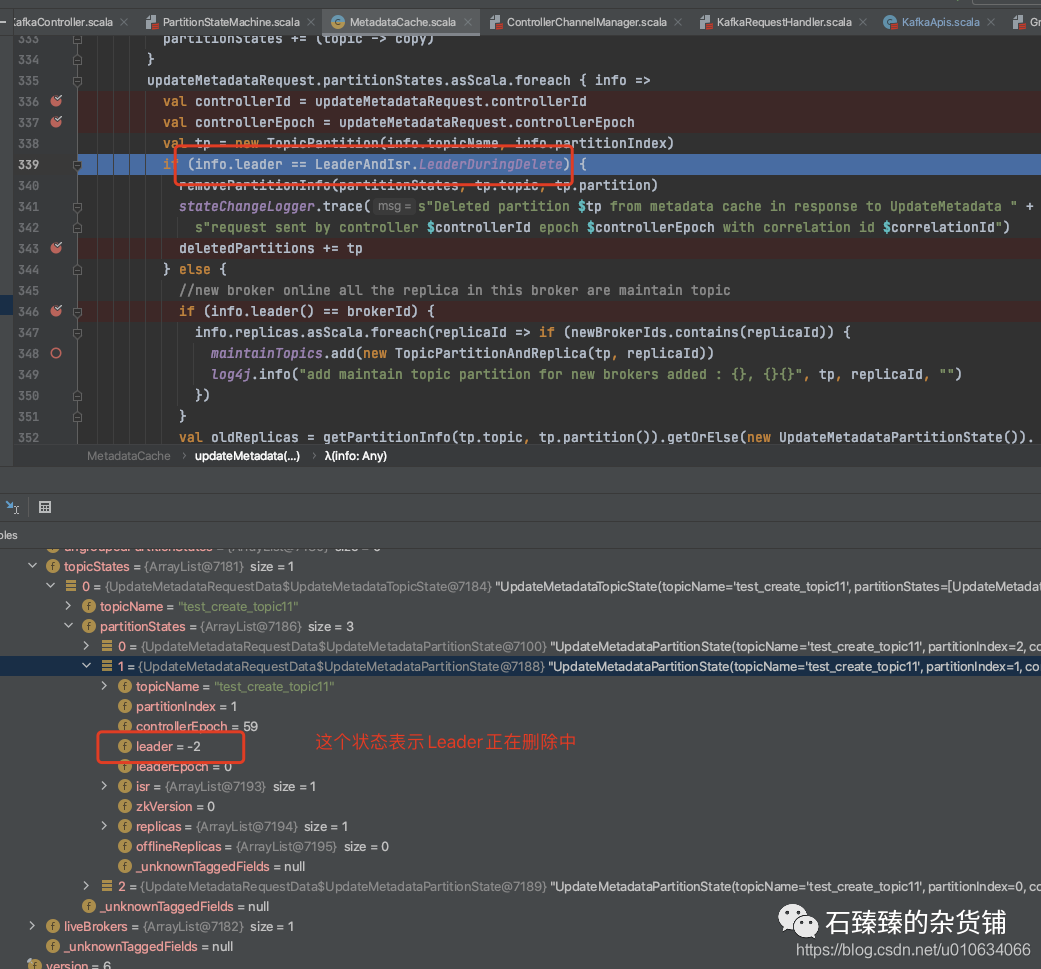Collapse the else block fold at line 344
This screenshot has height=969, width=1041.
(x=78, y=269)
